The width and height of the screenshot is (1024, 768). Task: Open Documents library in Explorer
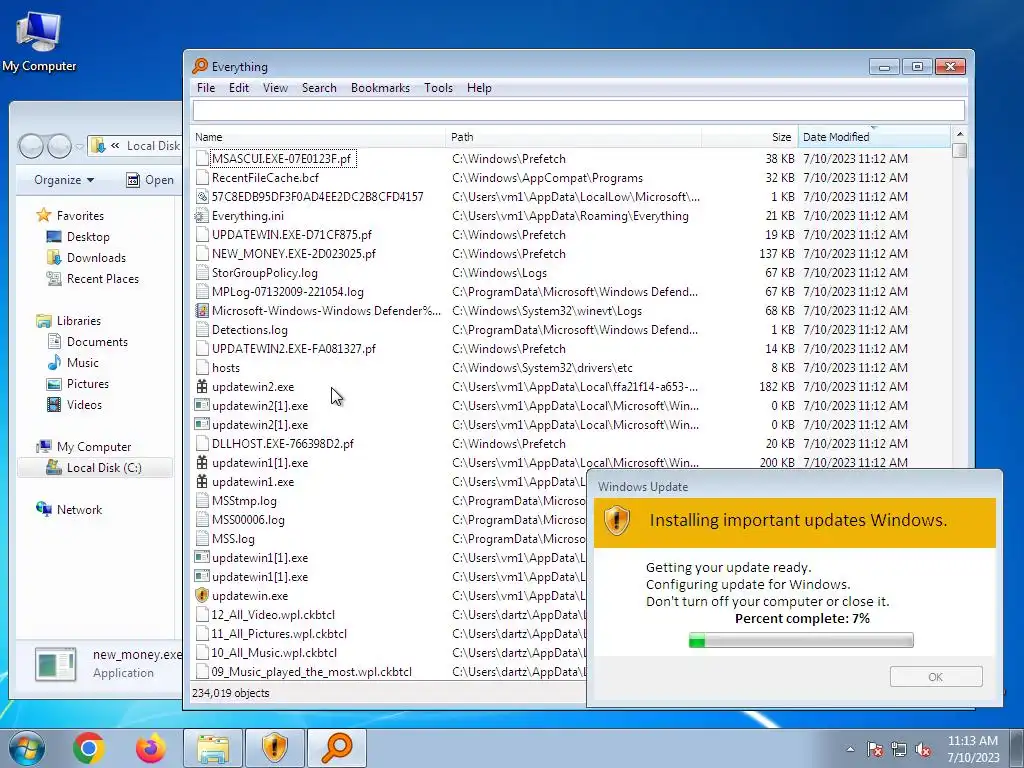pos(88,342)
